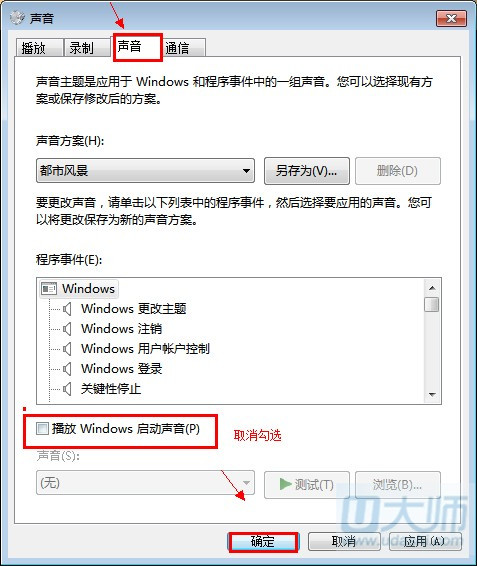Click the sound dialog title bar icon
Screen dimensions: 477x566
click(17, 17)
